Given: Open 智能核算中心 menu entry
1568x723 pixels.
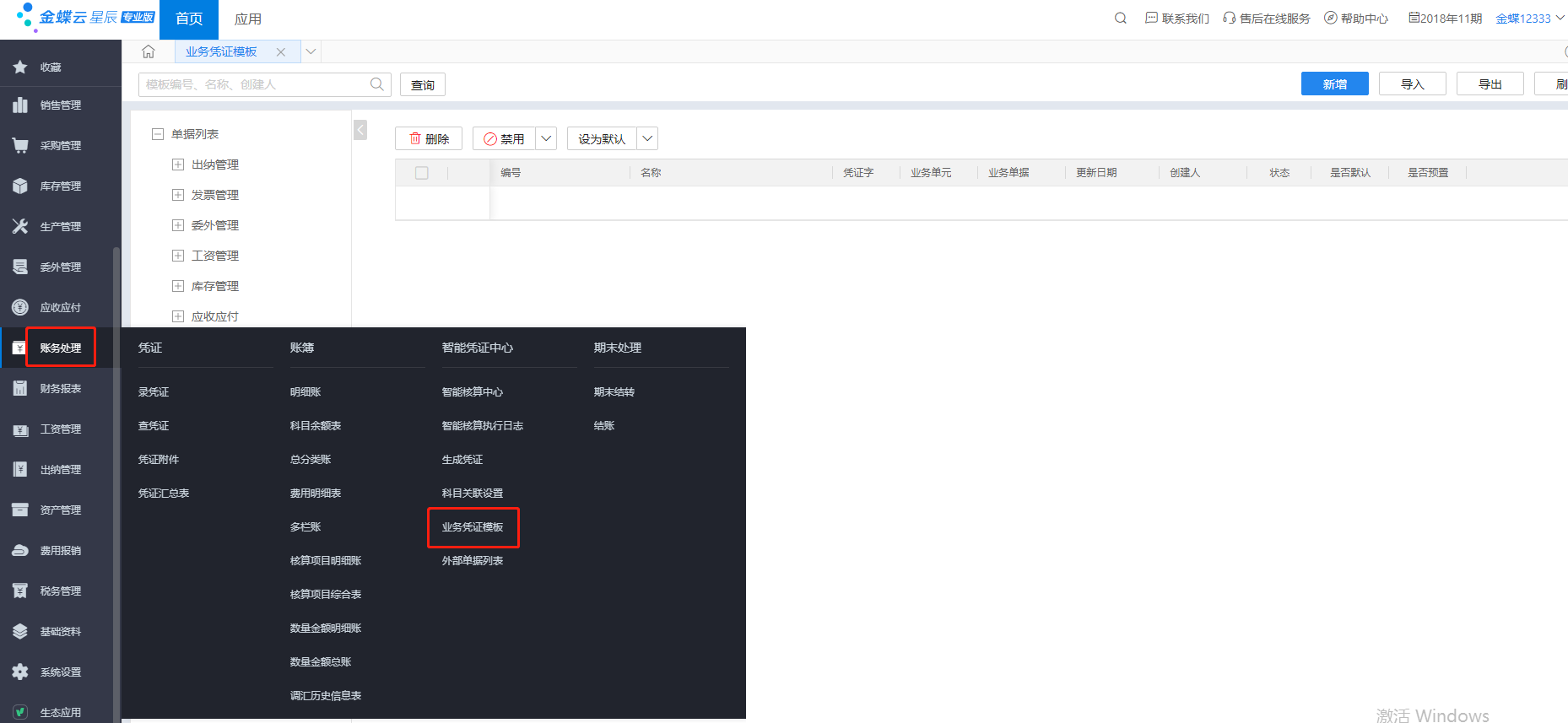Looking at the screenshot, I should [x=473, y=392].
